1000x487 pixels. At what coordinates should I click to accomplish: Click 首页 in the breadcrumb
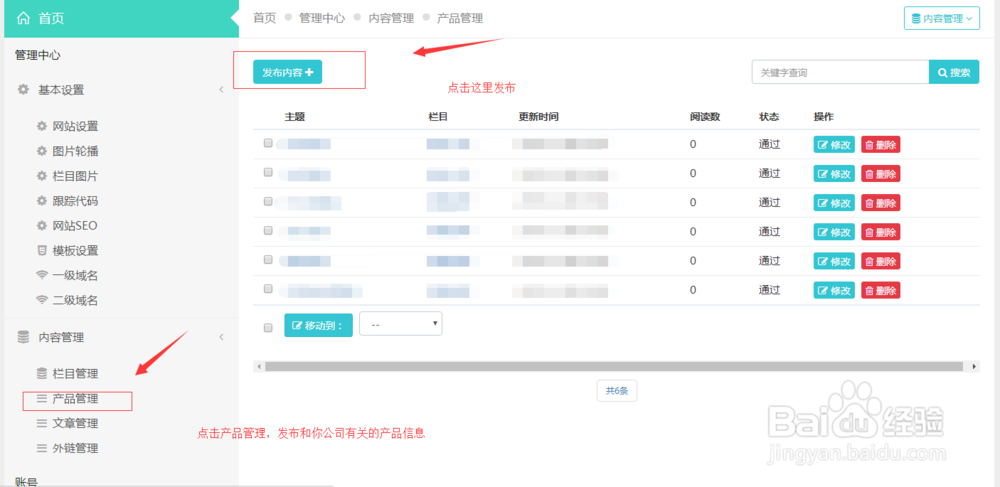point(265,18)
